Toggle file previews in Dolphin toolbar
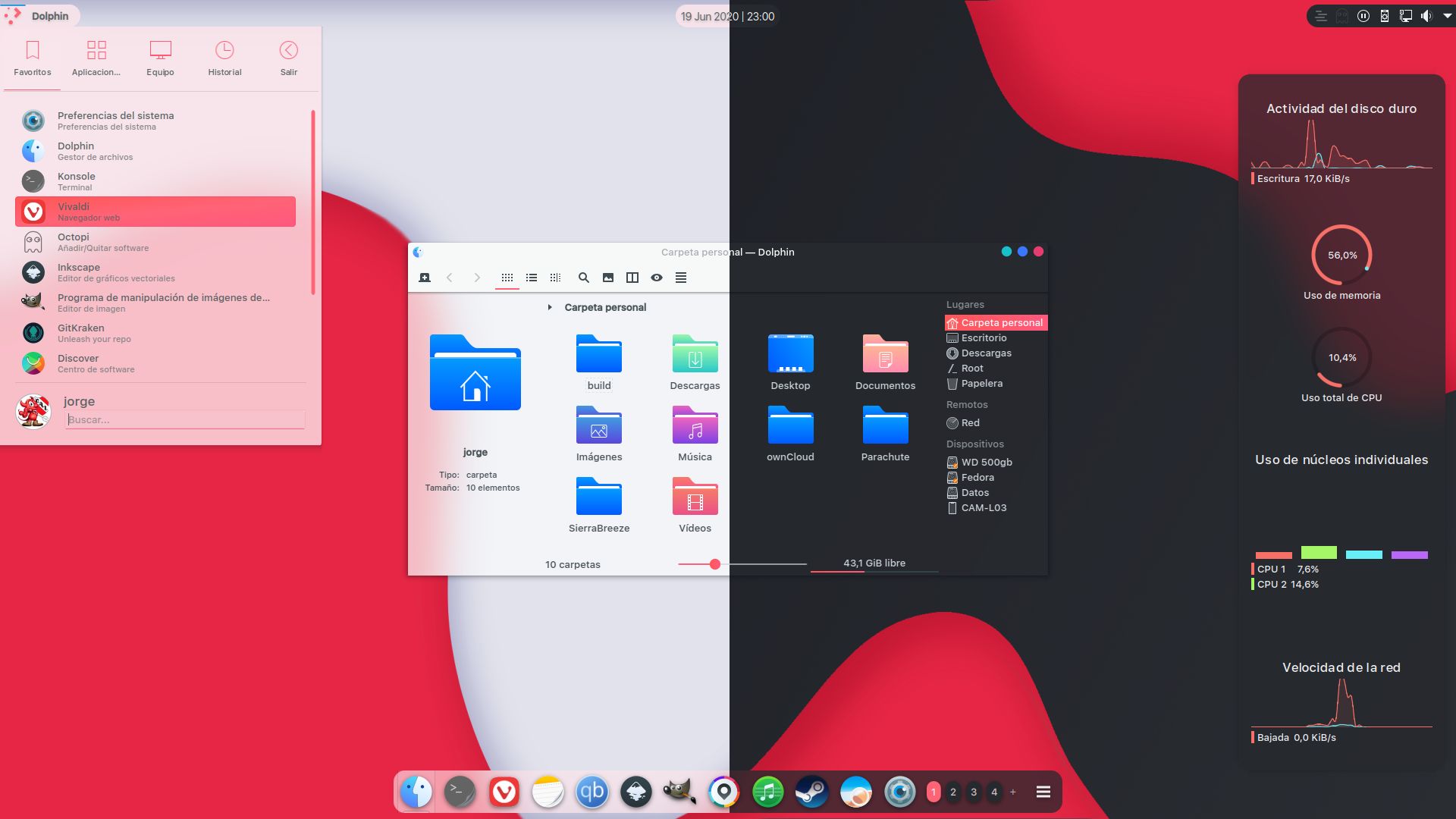 (x=607, y=278)
